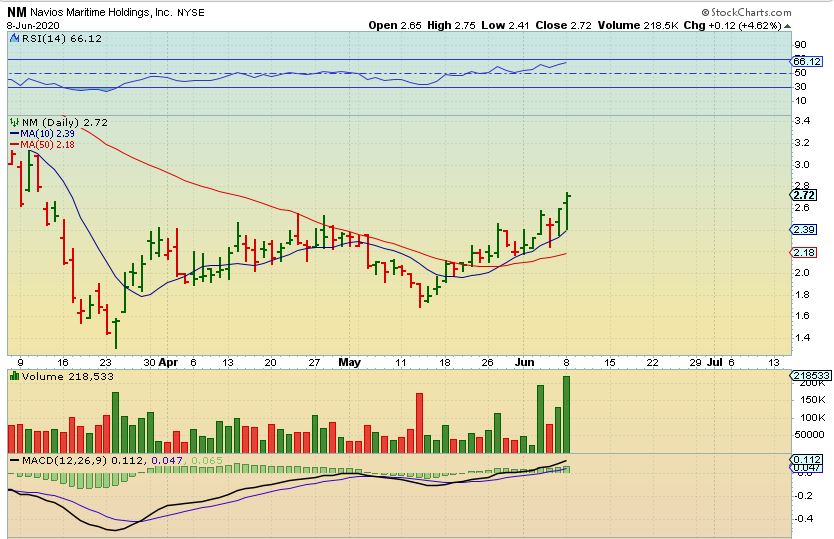Click the tallest green volume bar for June 8
The width and height of the screenshot is (834, 539).
tap(566, 414)
